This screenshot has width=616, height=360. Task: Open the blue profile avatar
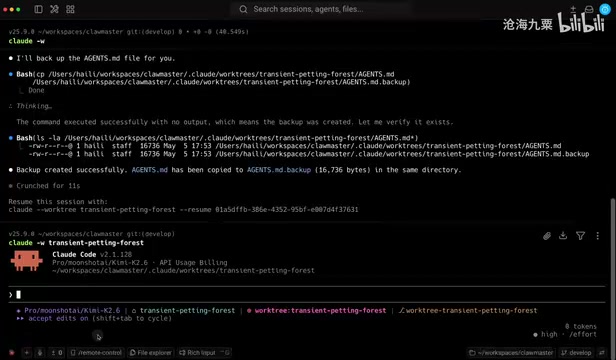pos(605,9)
